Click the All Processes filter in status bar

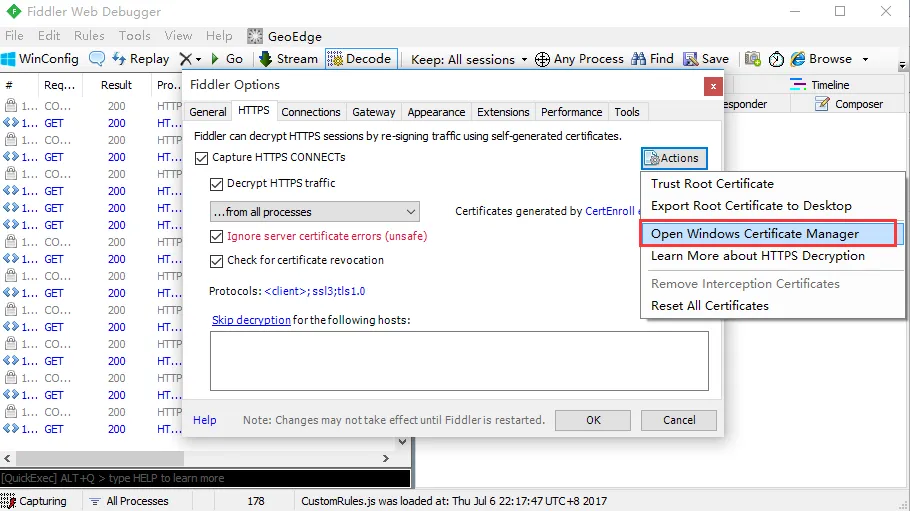pos(129,501)
